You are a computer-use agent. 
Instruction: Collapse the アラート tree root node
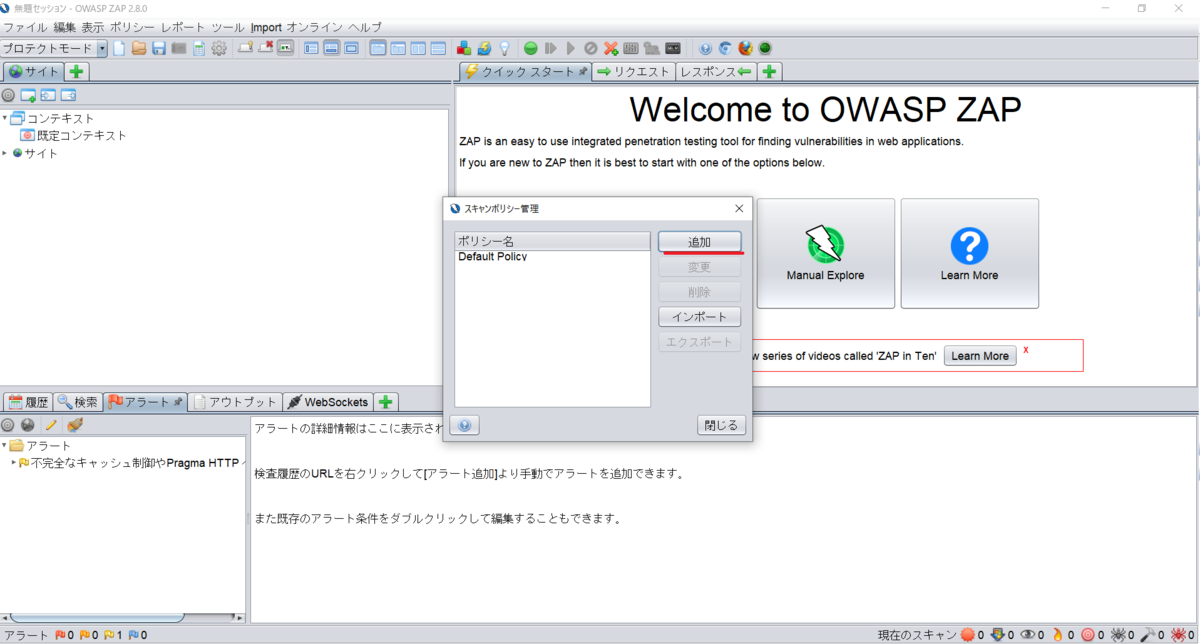tap(4, 445)
